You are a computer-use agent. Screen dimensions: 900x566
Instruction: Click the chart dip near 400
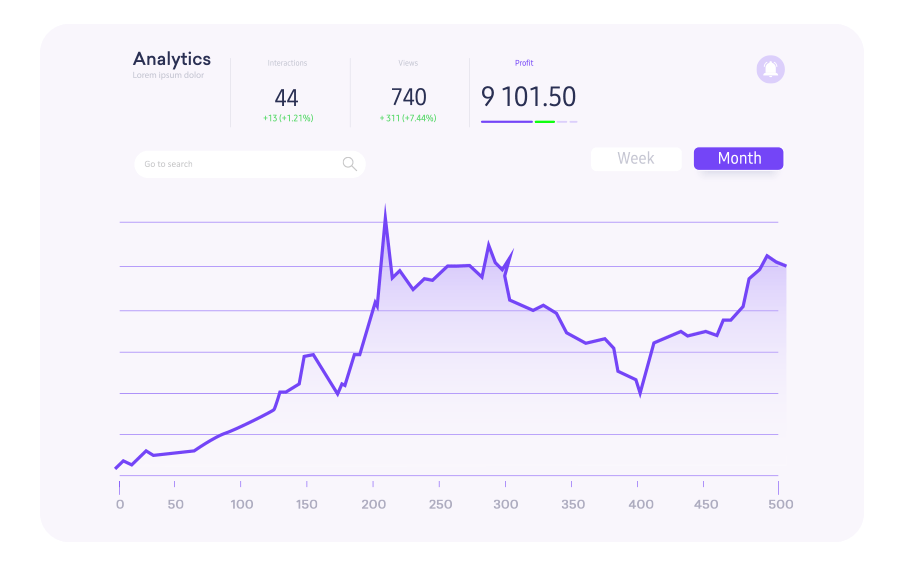pos(640,393)
